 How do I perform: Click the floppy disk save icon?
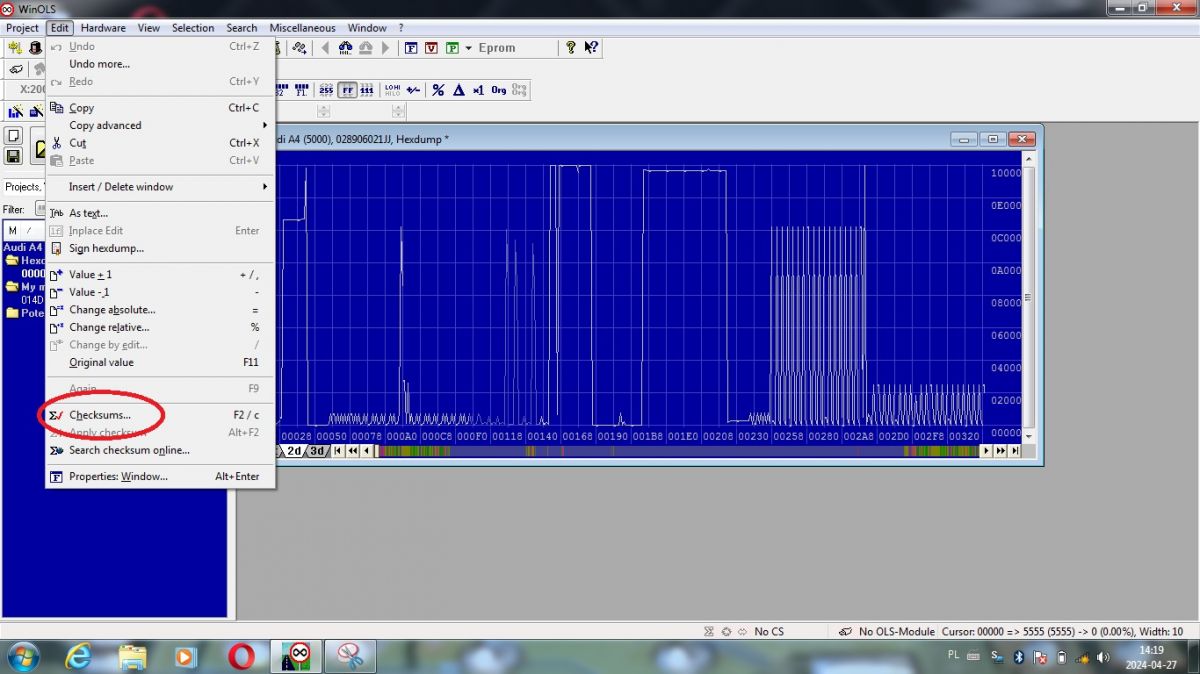(14, 156)
